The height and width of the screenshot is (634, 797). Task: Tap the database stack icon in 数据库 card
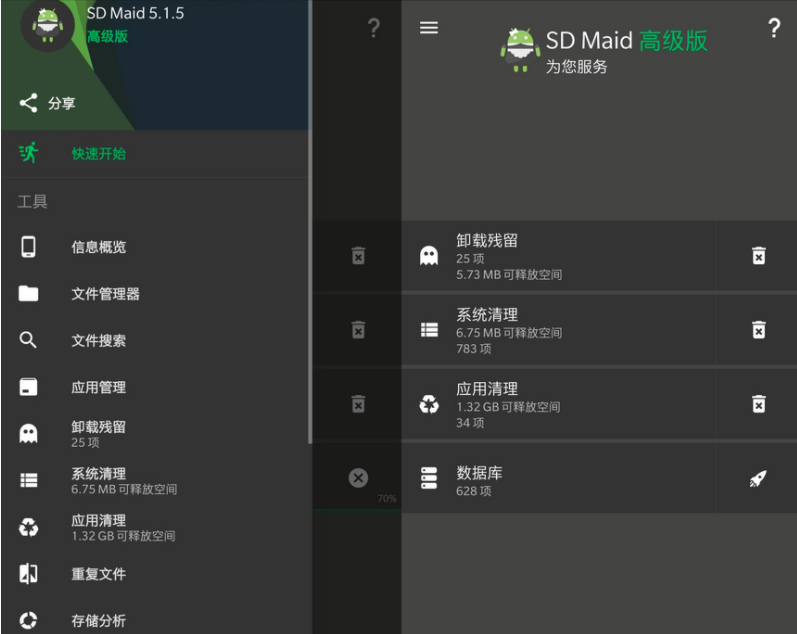pyautogui.click(x=429, y=478)
